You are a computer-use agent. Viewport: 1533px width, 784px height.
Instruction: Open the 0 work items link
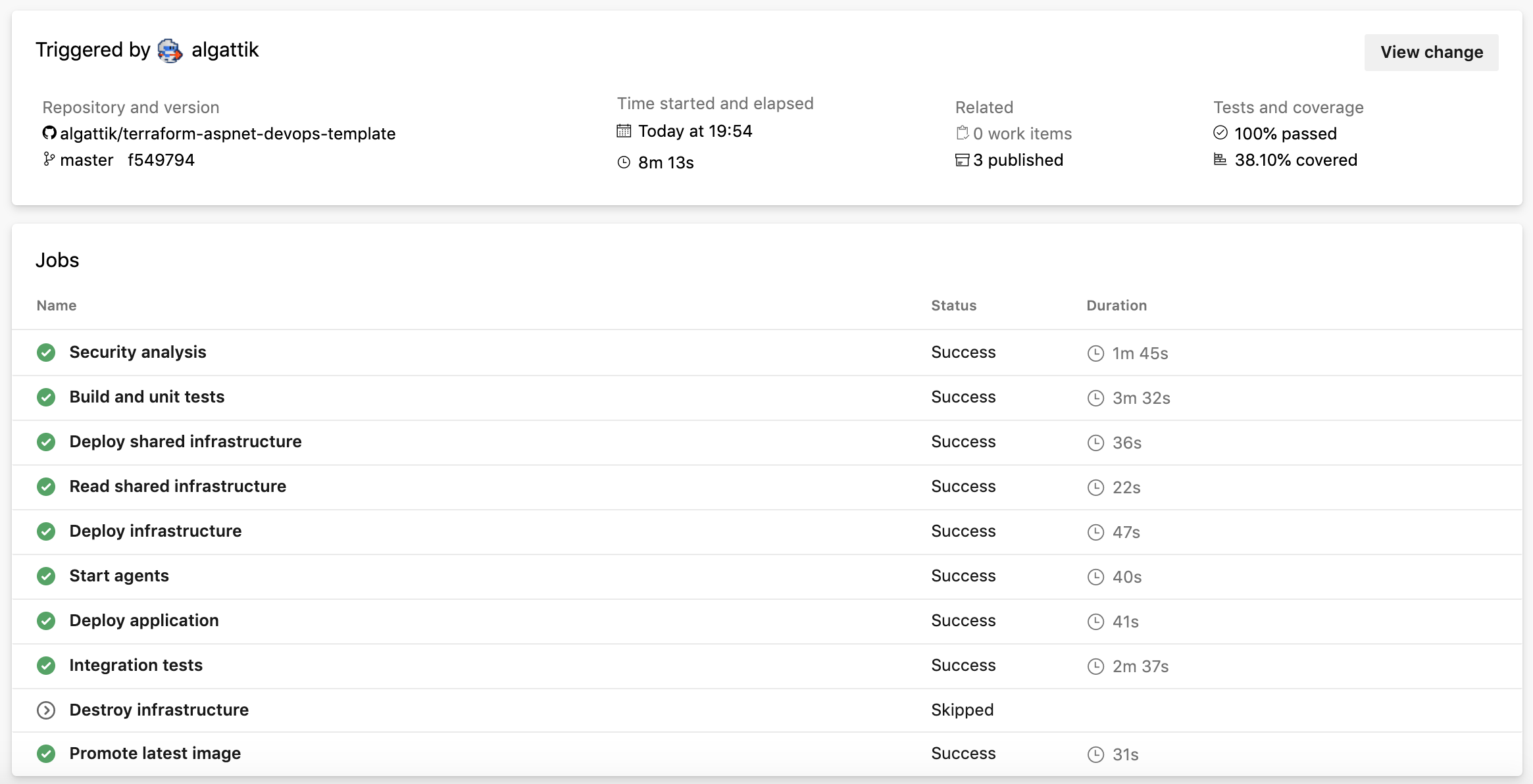pyautogui.click(x=1022, y=134)
